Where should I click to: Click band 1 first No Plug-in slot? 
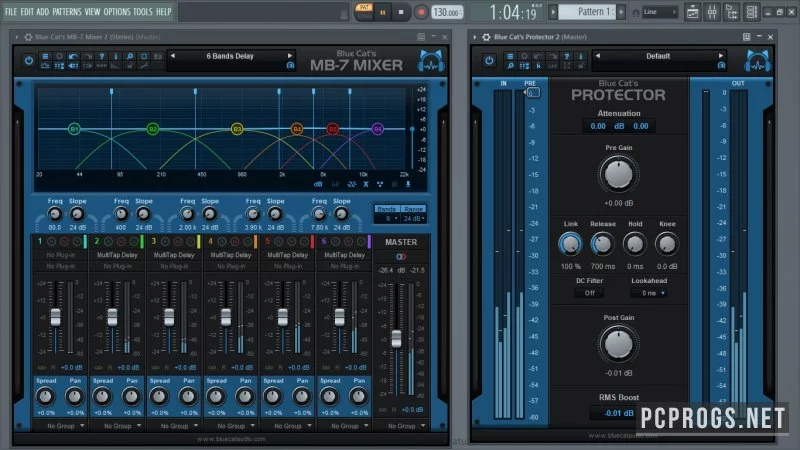[x=61, y=255]
